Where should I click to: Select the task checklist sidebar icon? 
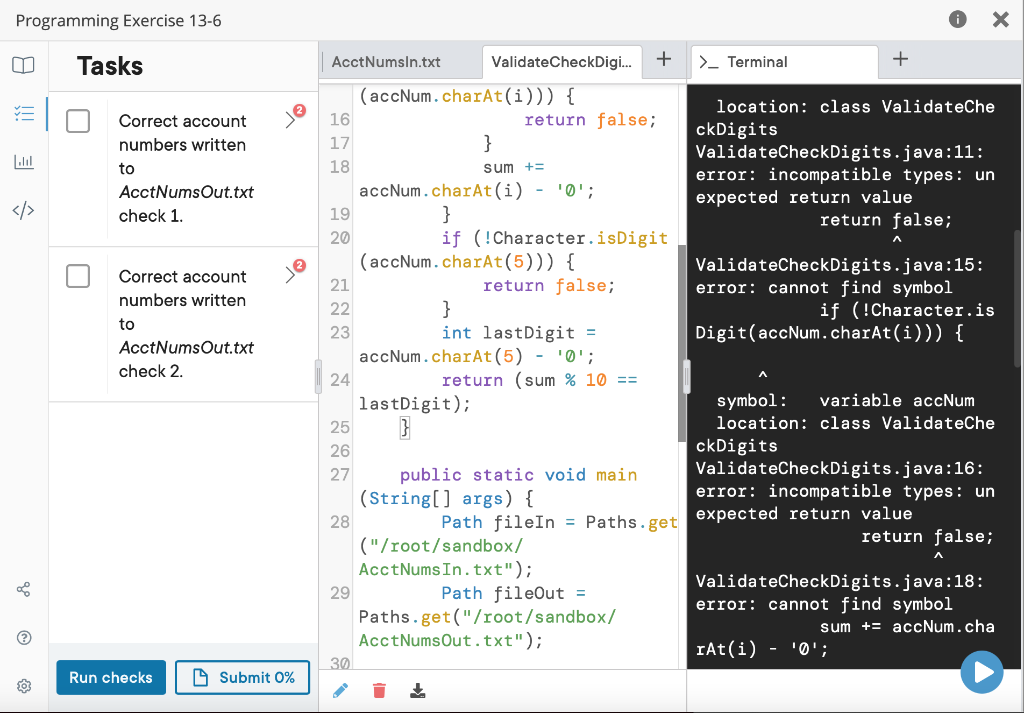tap(23, 113)
